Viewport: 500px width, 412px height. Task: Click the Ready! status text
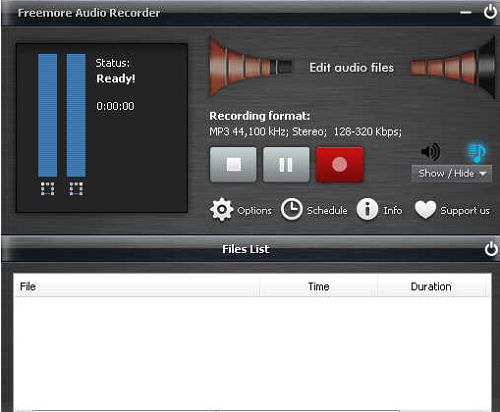pos(116,79)
